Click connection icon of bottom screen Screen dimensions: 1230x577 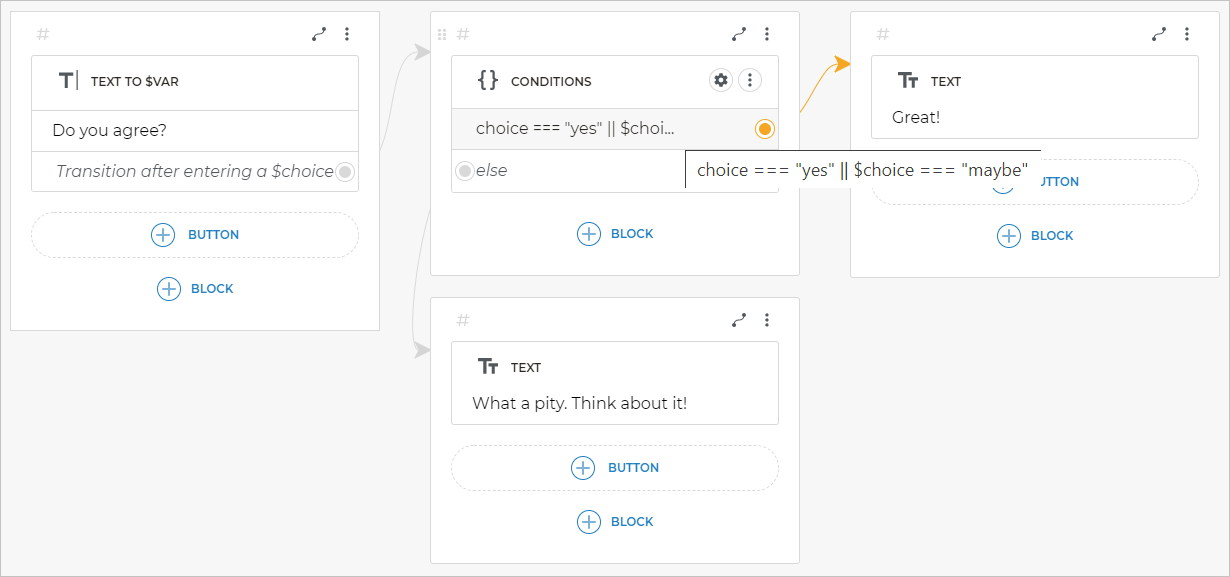coord(739,320)
